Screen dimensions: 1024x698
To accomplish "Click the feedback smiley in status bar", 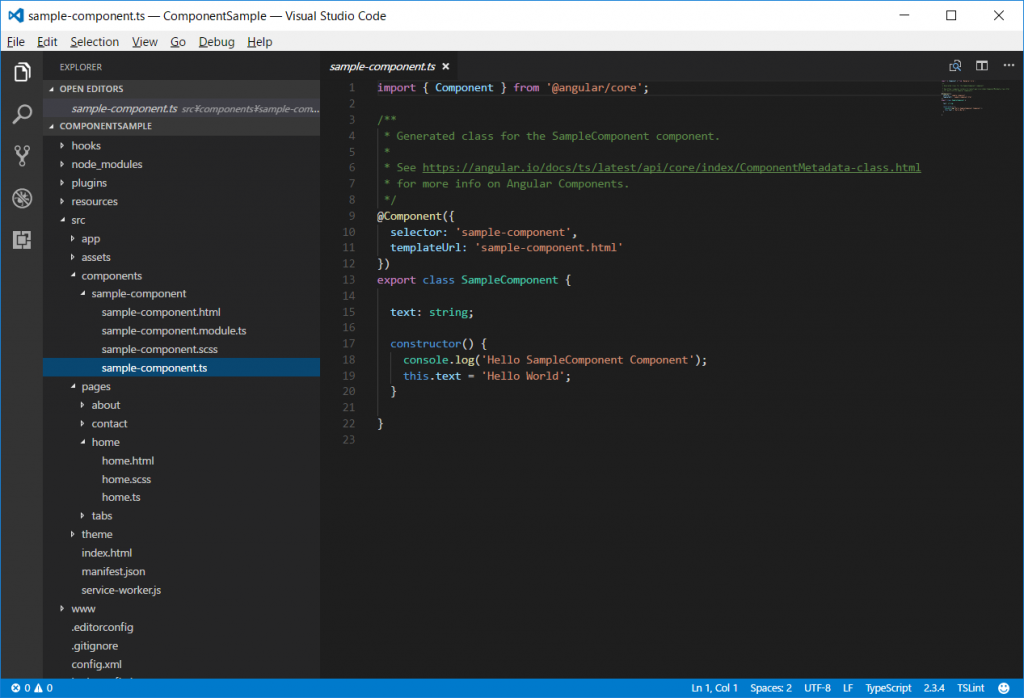I will pos(1003,688).
